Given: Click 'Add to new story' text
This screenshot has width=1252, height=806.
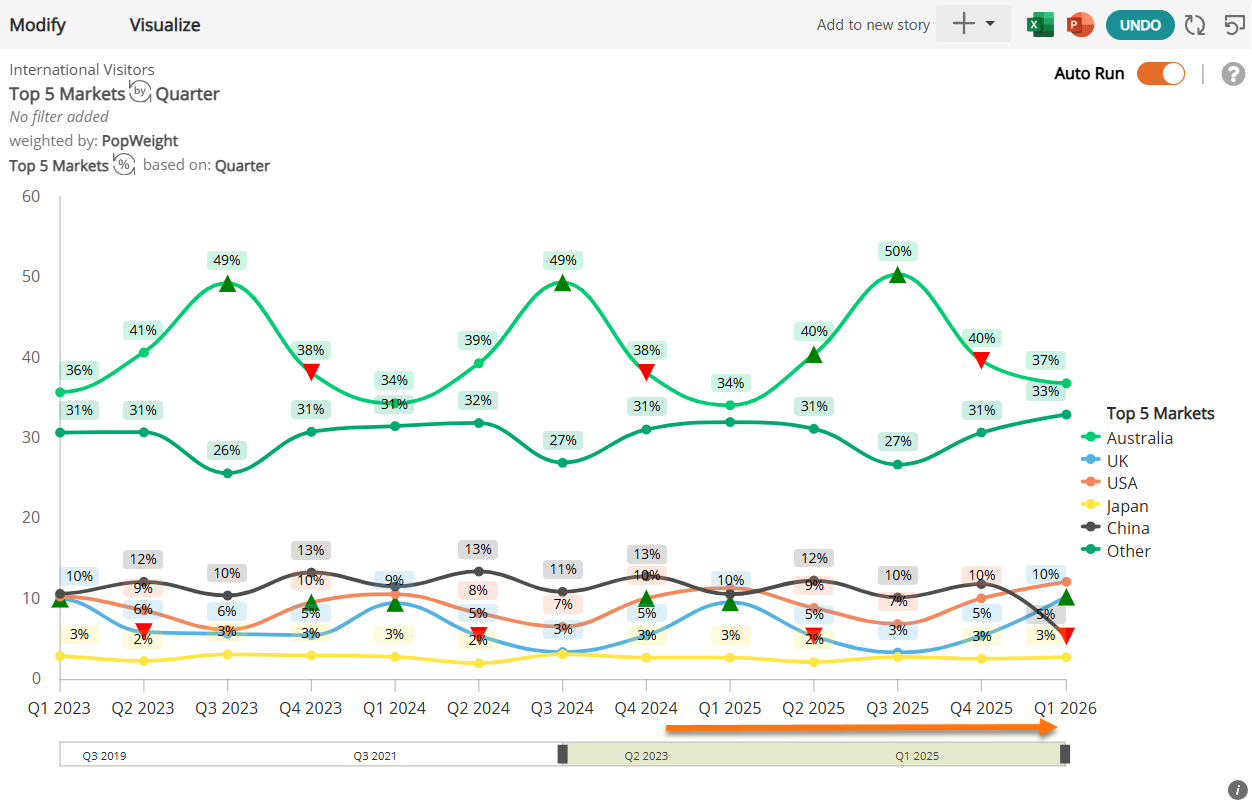Looking at the screenshot, I should [x=873, y=25].
